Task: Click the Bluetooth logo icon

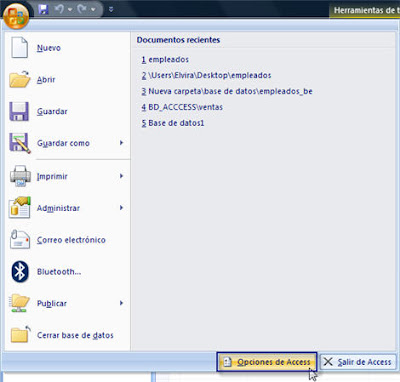Action: point(20,271)
